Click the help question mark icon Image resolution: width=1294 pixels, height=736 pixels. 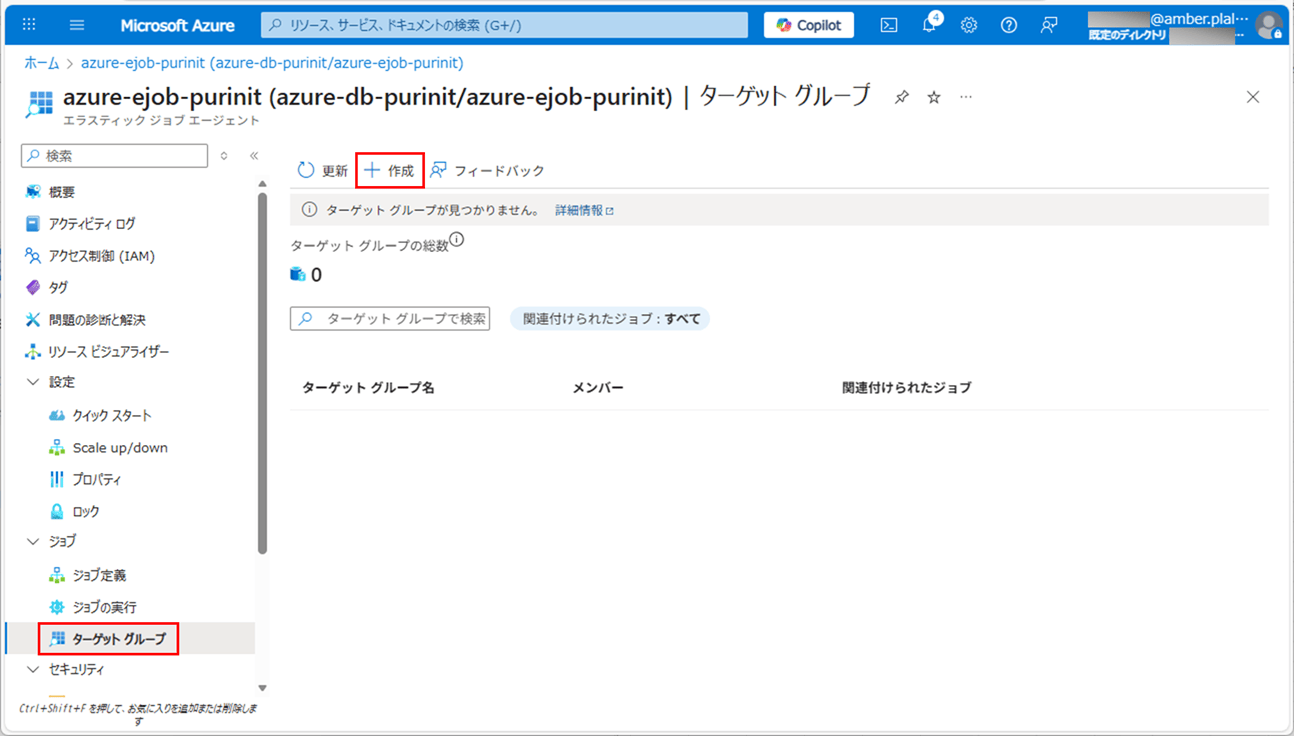[x=1009, y=25]
